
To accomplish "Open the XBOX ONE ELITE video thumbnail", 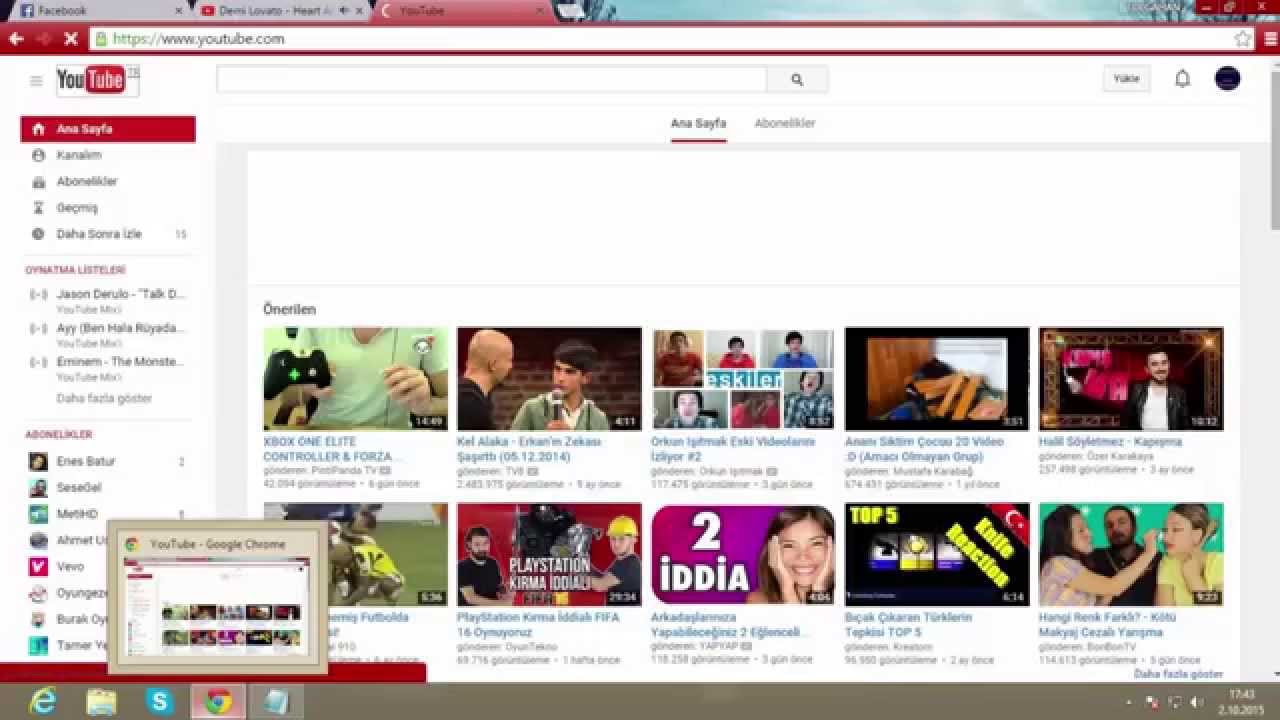I will click(x=356, y=379).
